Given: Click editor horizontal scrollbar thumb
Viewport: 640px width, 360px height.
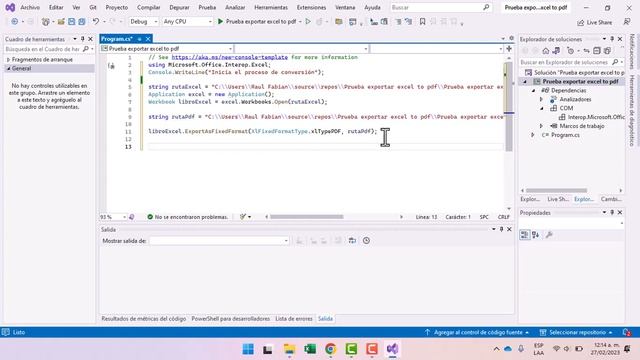Looking at the screenshot, I should (307, 217).
